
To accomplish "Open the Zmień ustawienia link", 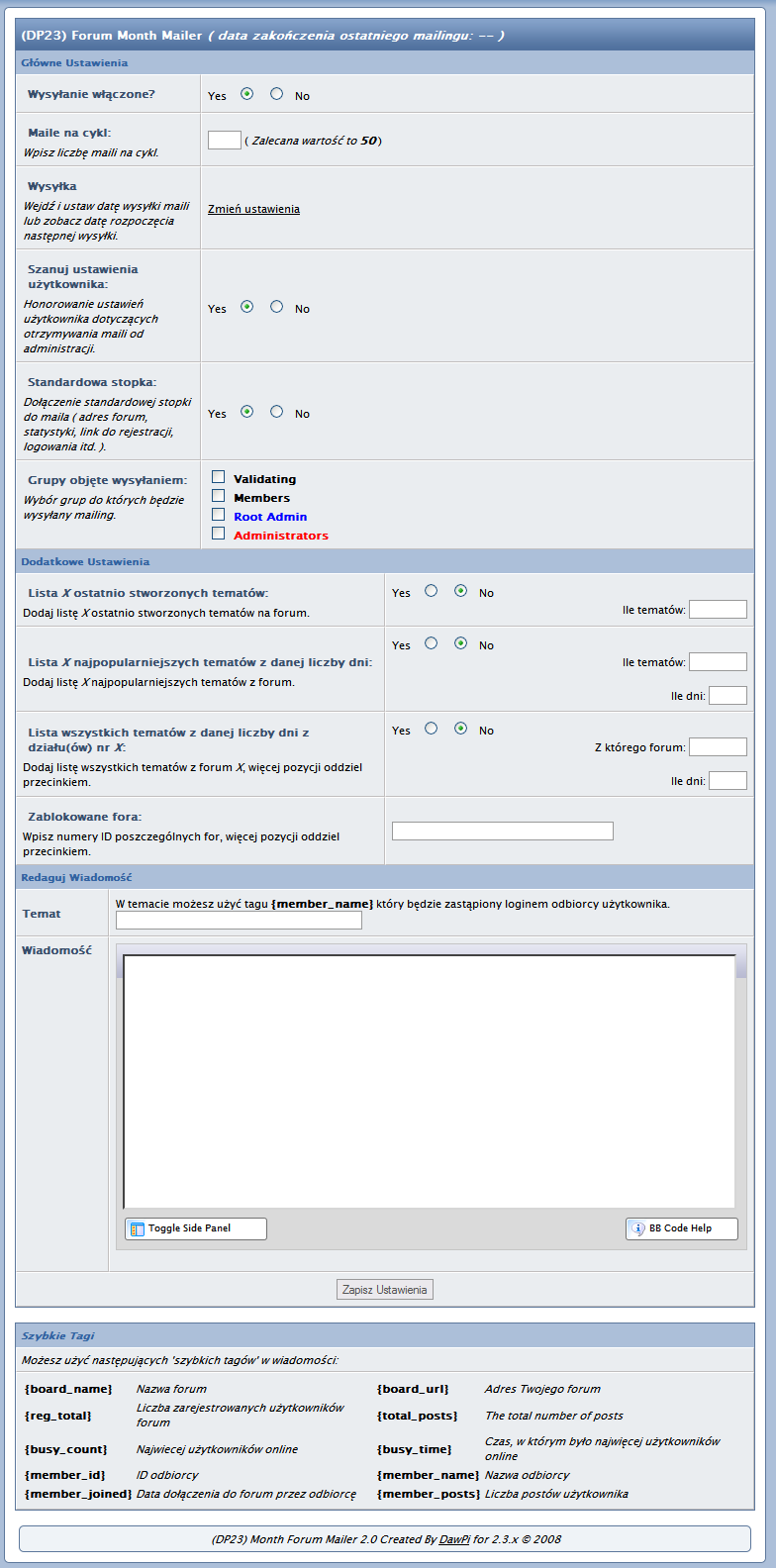I will coord(253,209).
